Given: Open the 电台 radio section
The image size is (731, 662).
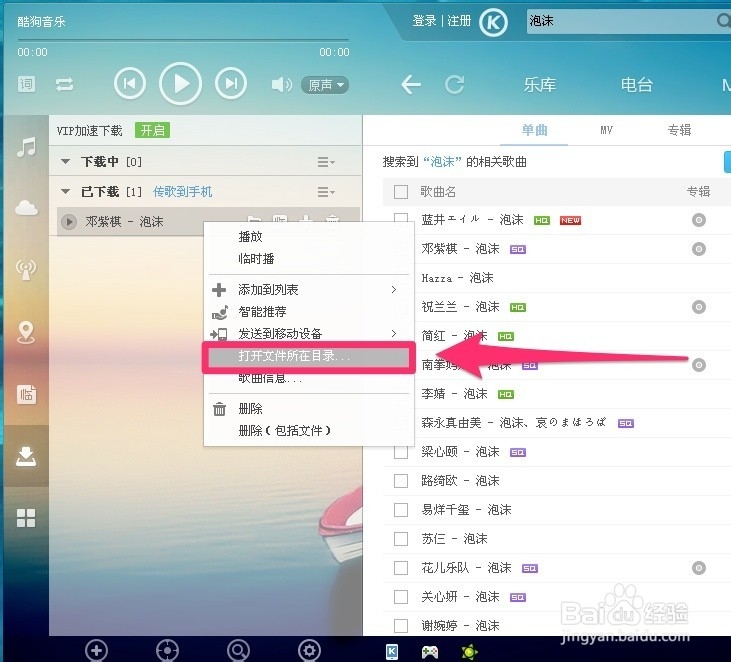Looking at the screenshot, I should click(636, 85).
